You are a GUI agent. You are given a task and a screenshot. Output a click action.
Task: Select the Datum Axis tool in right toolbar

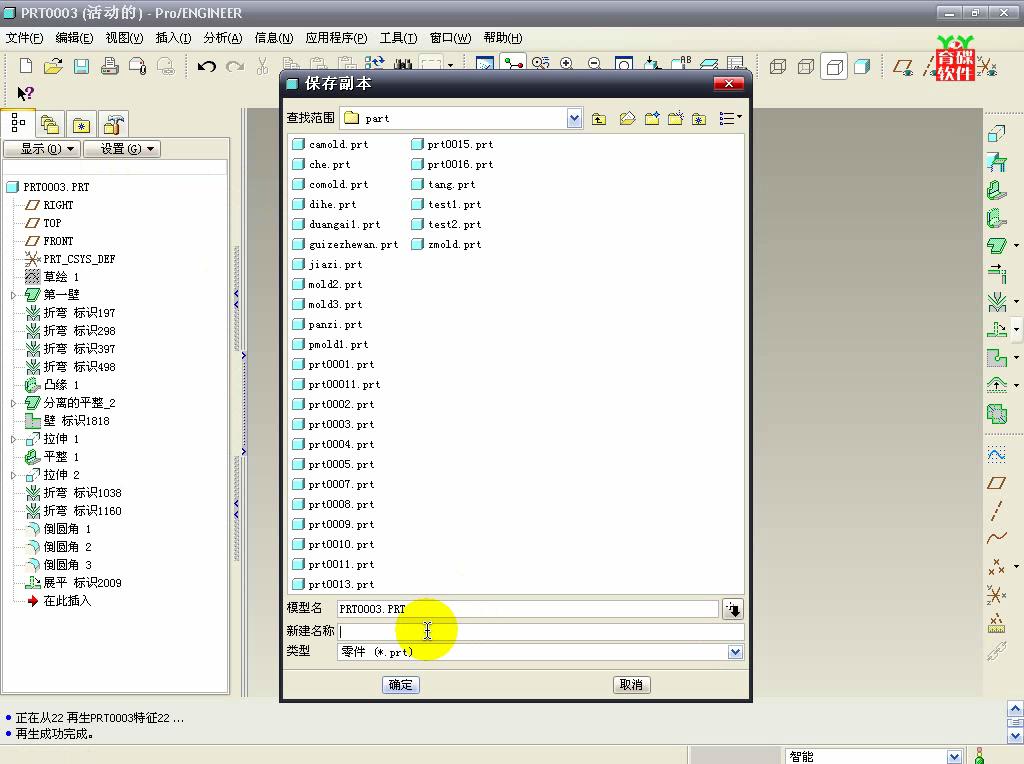997,511
